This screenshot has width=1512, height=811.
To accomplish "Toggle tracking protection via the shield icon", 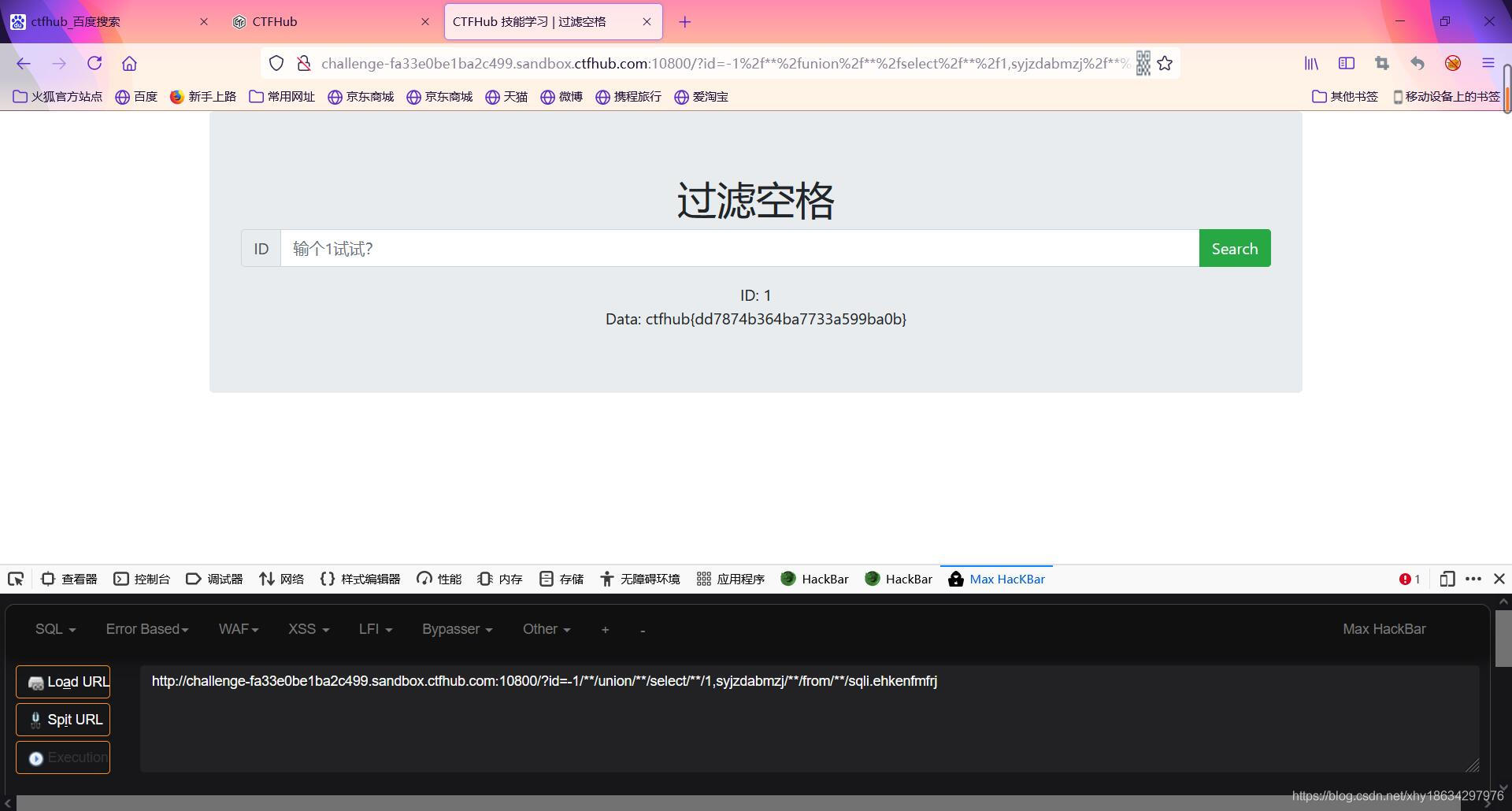I will coord(276,63).
